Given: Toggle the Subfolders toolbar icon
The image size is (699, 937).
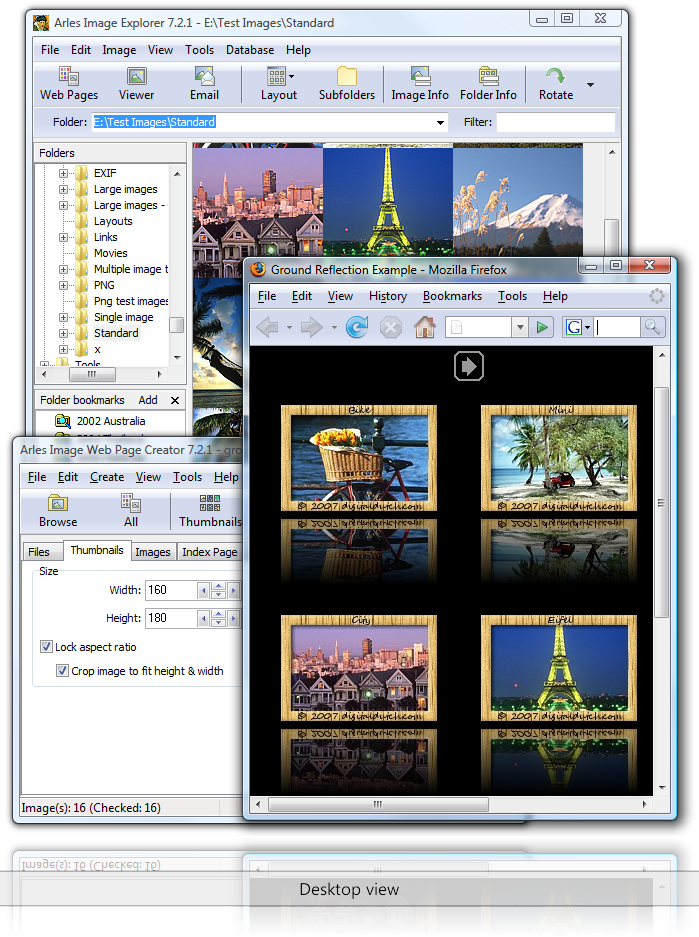Looking at the screenshot, I should click(x=346, y=84).
